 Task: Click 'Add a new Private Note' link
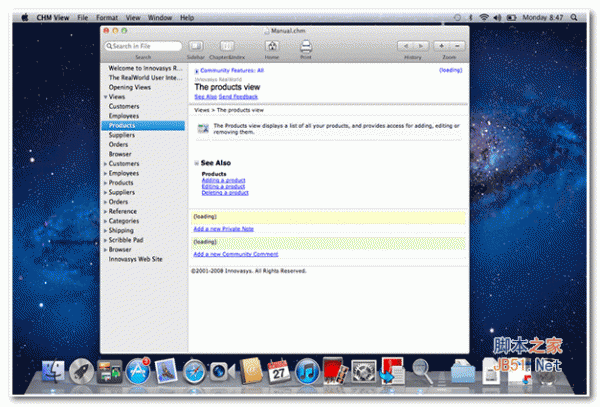click(x=223, y=229)
